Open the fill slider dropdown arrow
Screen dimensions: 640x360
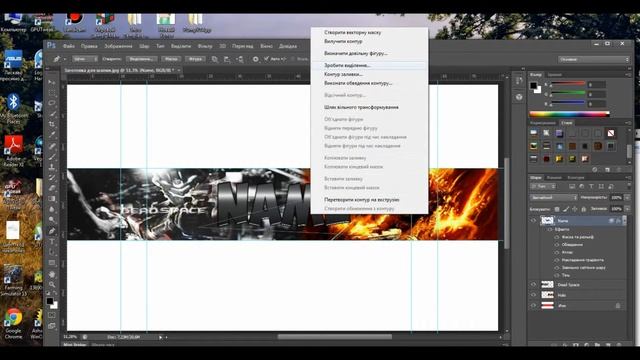(x=628, y=209)
